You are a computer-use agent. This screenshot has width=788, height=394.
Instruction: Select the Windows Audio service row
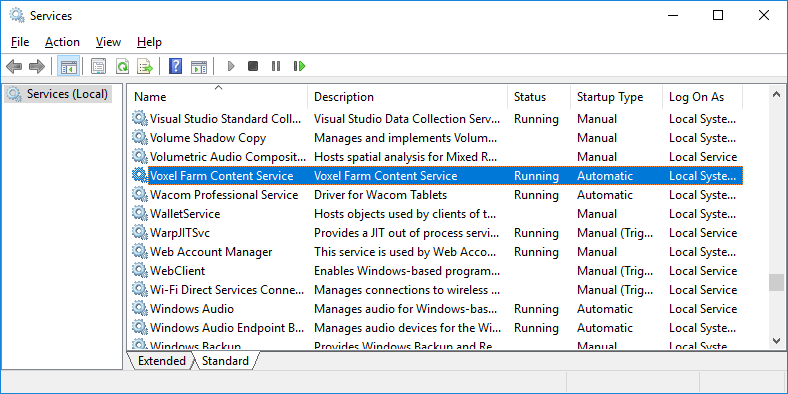point(435,309)
